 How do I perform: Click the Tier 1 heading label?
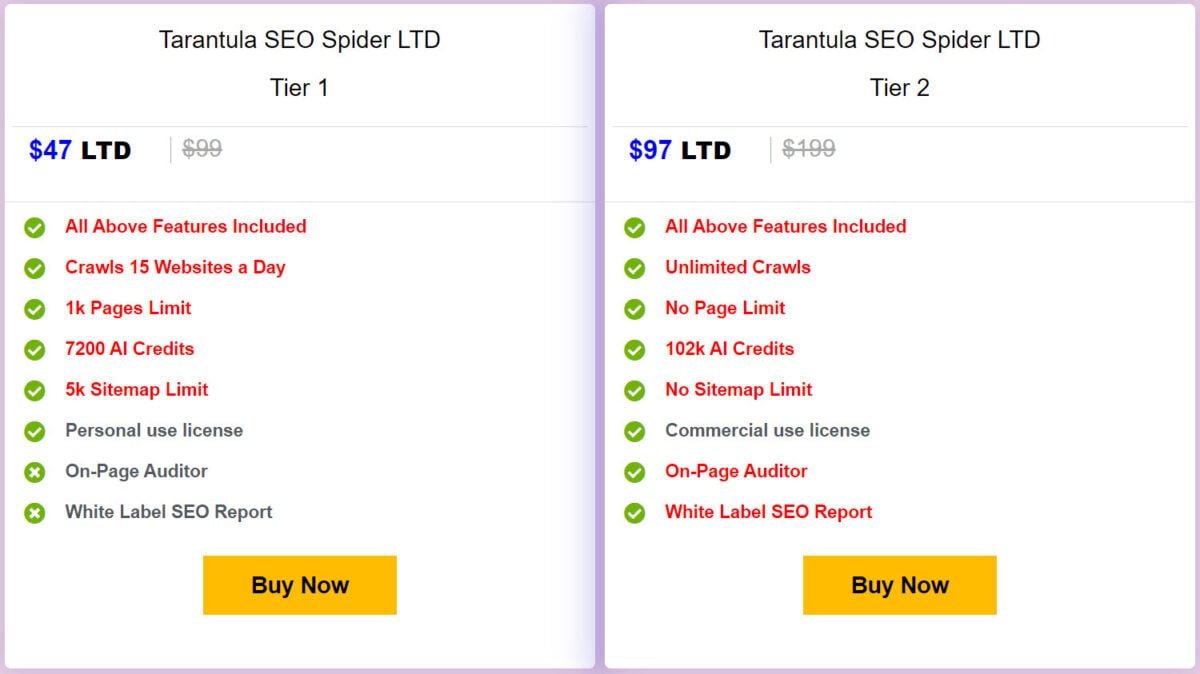coord(299,88)
